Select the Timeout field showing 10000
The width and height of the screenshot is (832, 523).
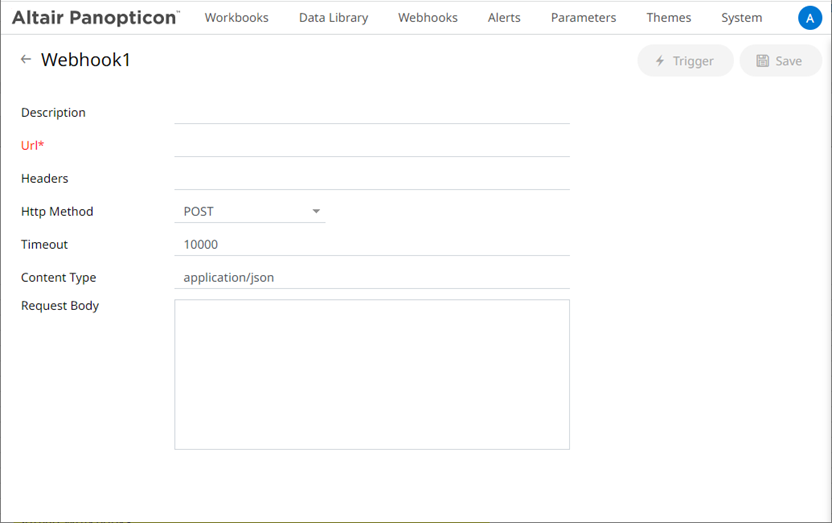tap(372, 245)
